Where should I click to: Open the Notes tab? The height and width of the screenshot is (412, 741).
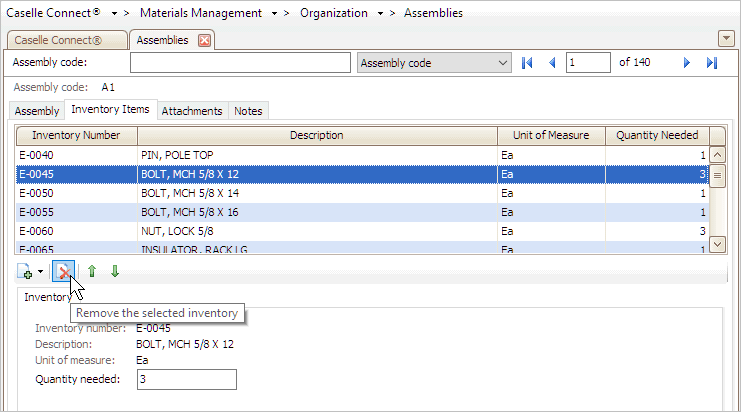(x=248, y=111)
